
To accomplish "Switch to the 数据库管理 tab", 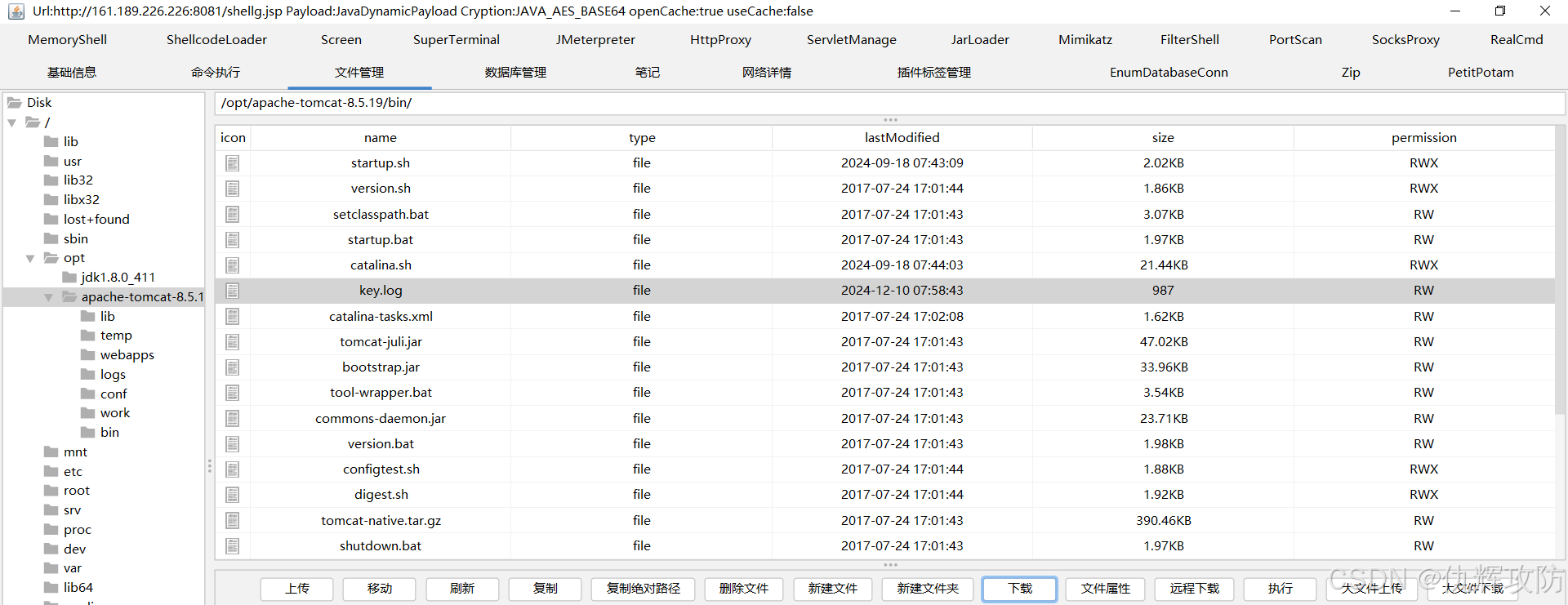I will (515, 73).
